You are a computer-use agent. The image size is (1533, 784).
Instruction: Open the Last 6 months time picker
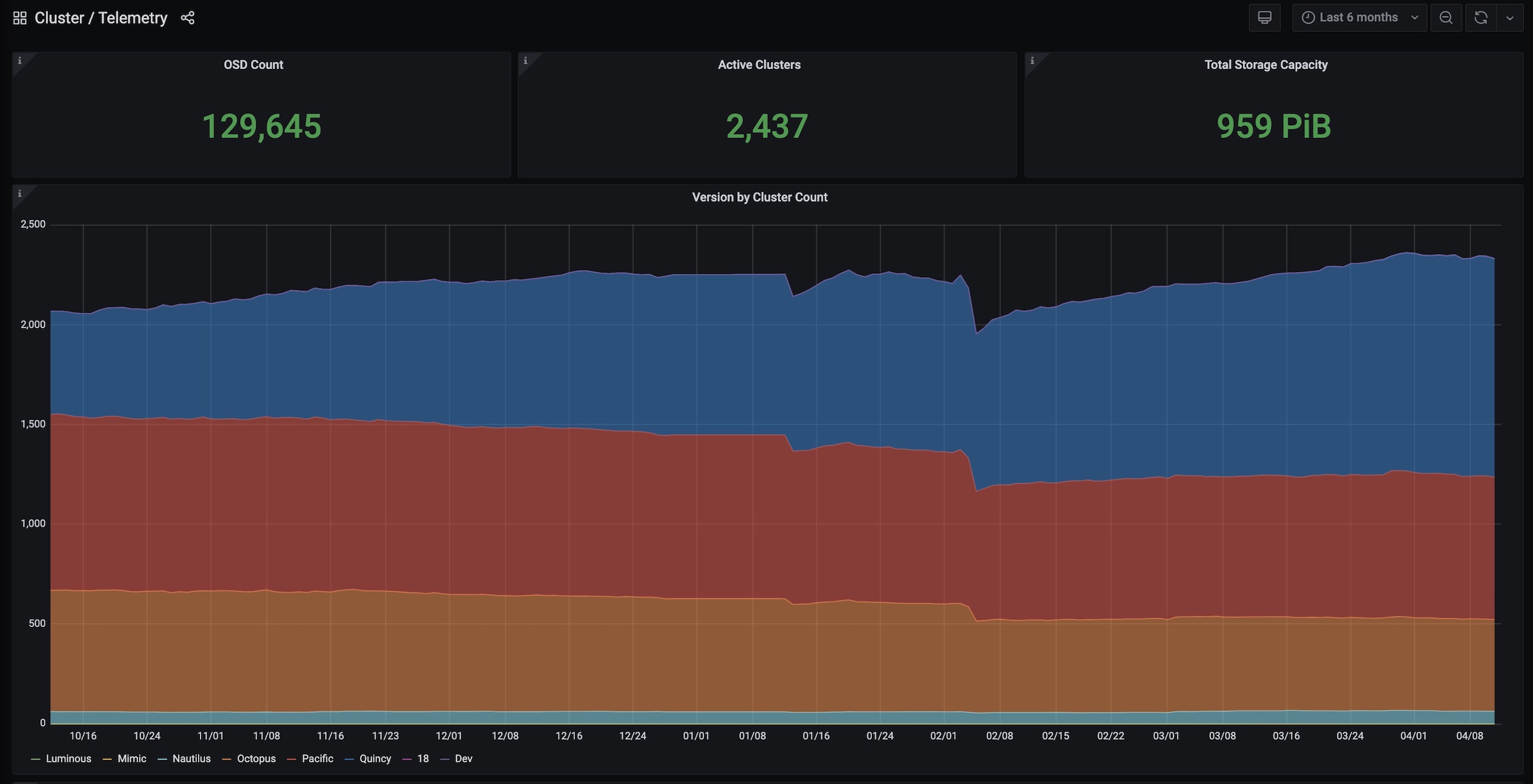coord(1359,18)
